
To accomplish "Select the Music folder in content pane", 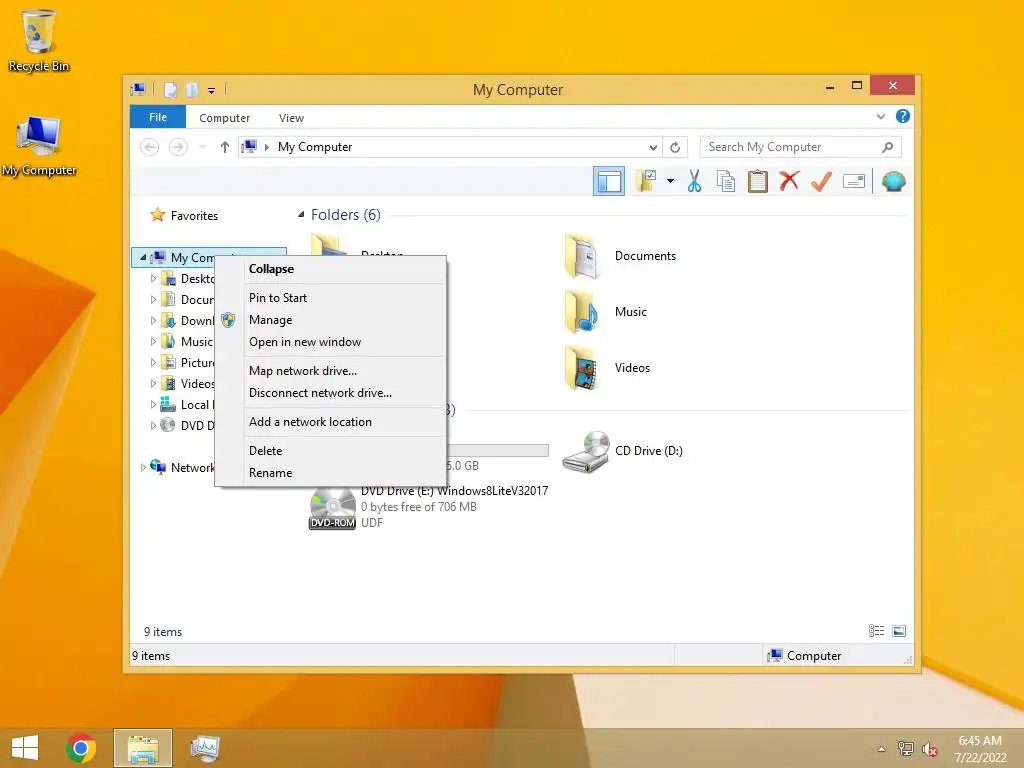I will click(605, 312).
